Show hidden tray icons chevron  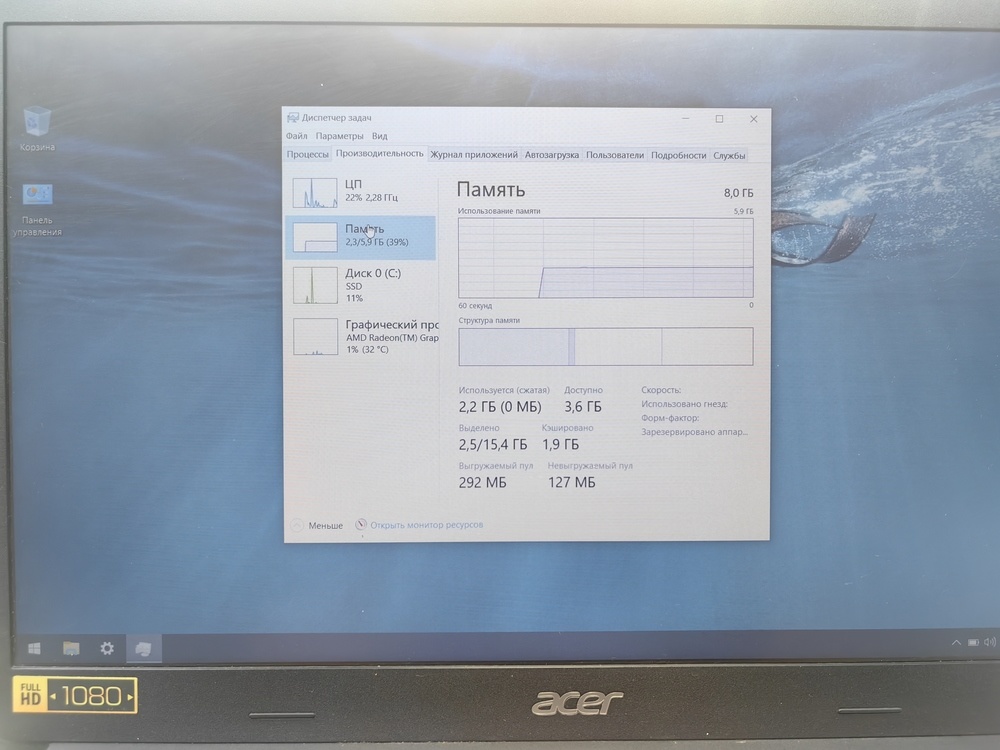[956, 642]
